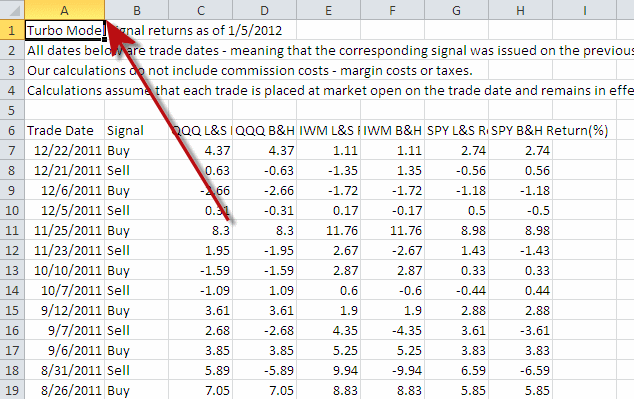Click IWM L&S value 11.76 in row 11
The width and height of the screenshot is (634, 399).
coord(328,230)
